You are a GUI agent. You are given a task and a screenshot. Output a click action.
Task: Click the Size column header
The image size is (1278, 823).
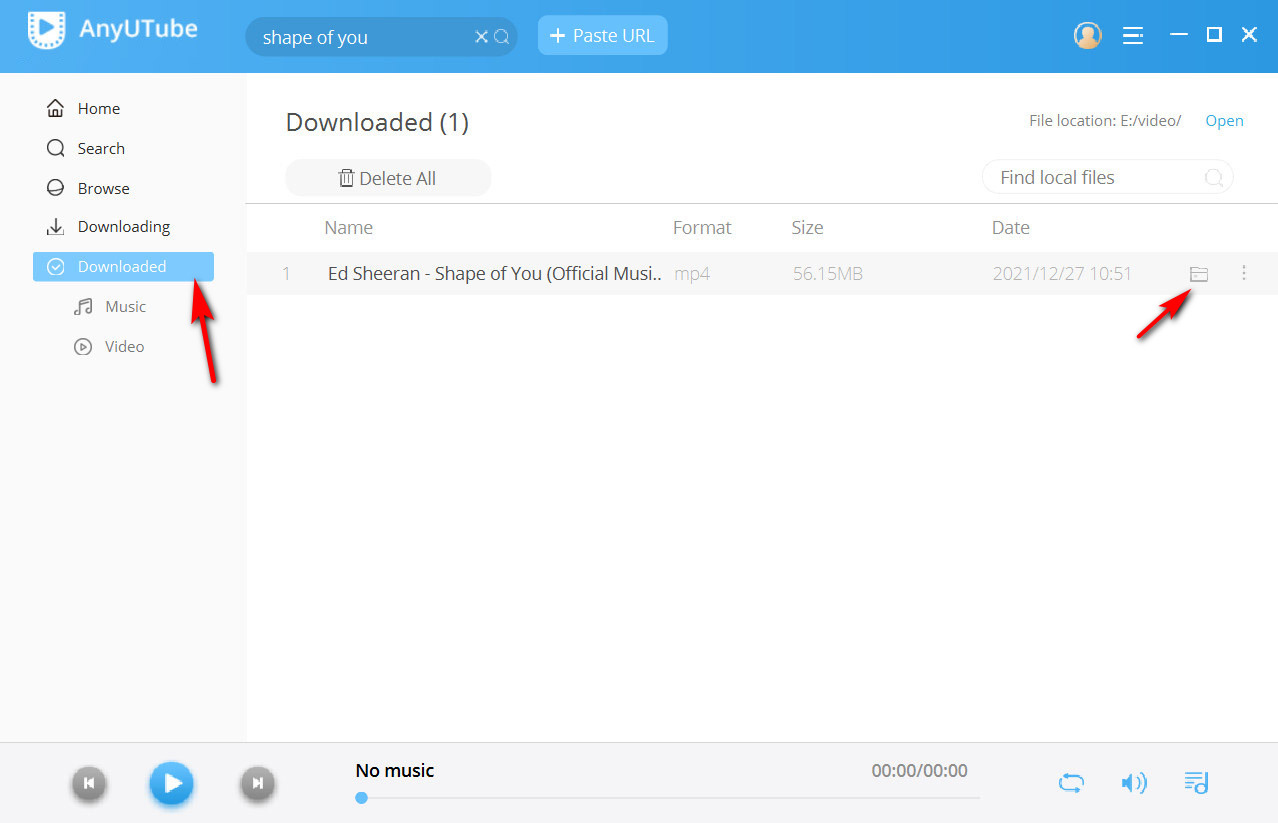807,228
